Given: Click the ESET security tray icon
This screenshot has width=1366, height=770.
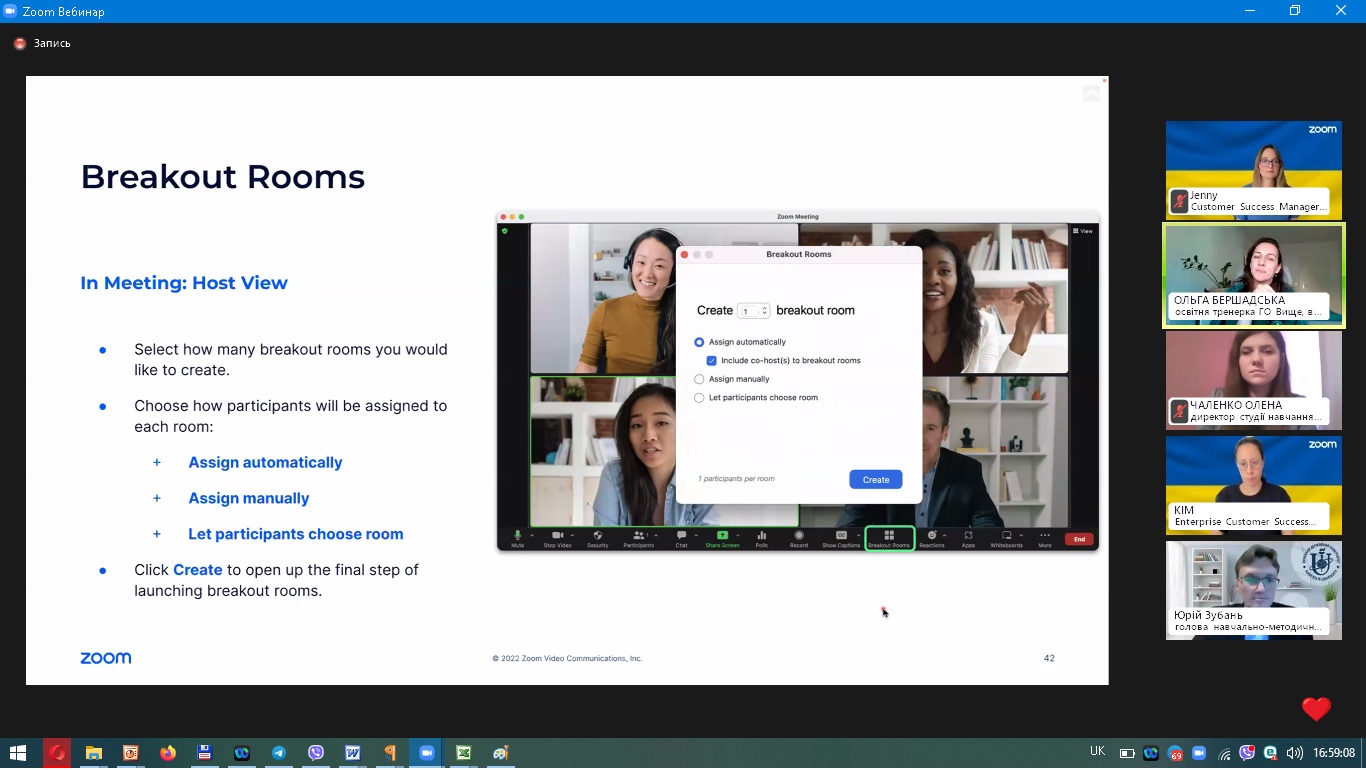Looking at the screenshot, I should click(x=1270, y=753).
